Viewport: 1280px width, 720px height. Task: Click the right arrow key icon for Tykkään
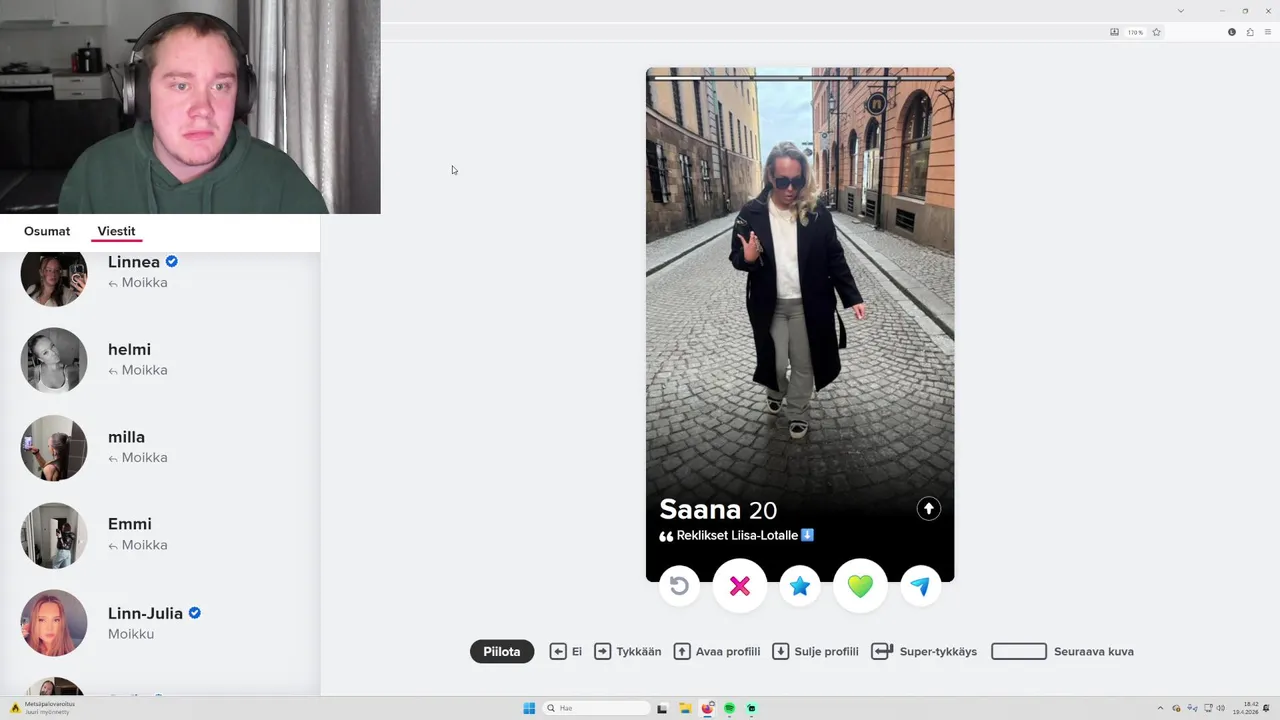(x=602, y=651)
